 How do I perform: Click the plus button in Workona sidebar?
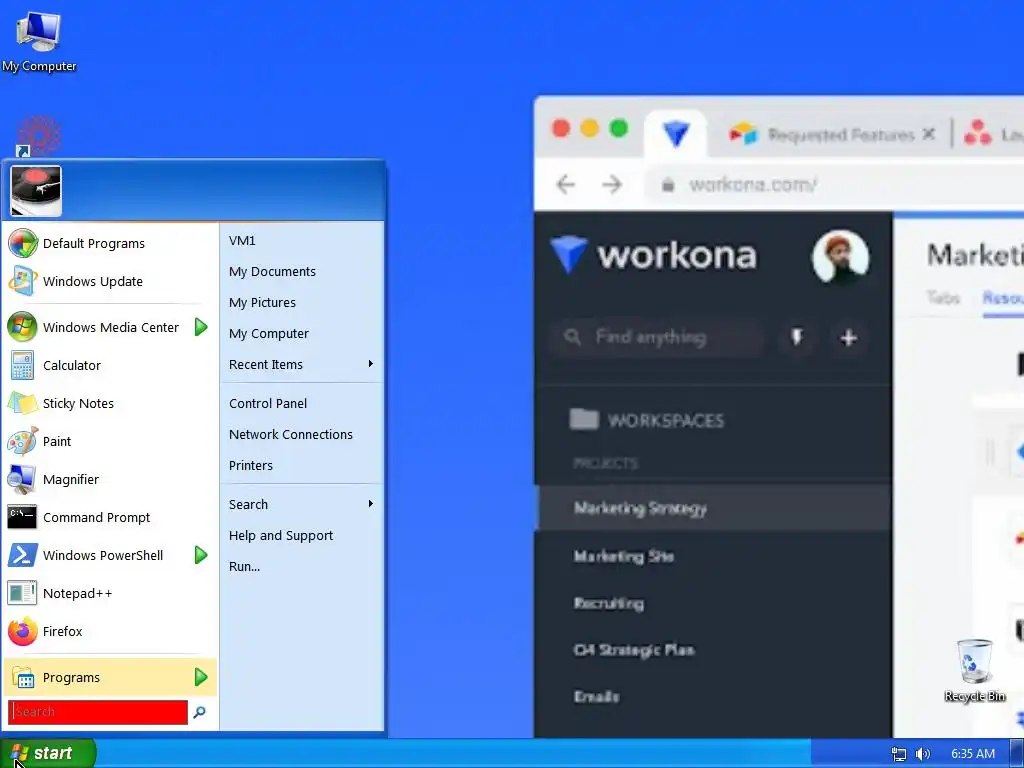pyautogui.click(x=848, y=338)
